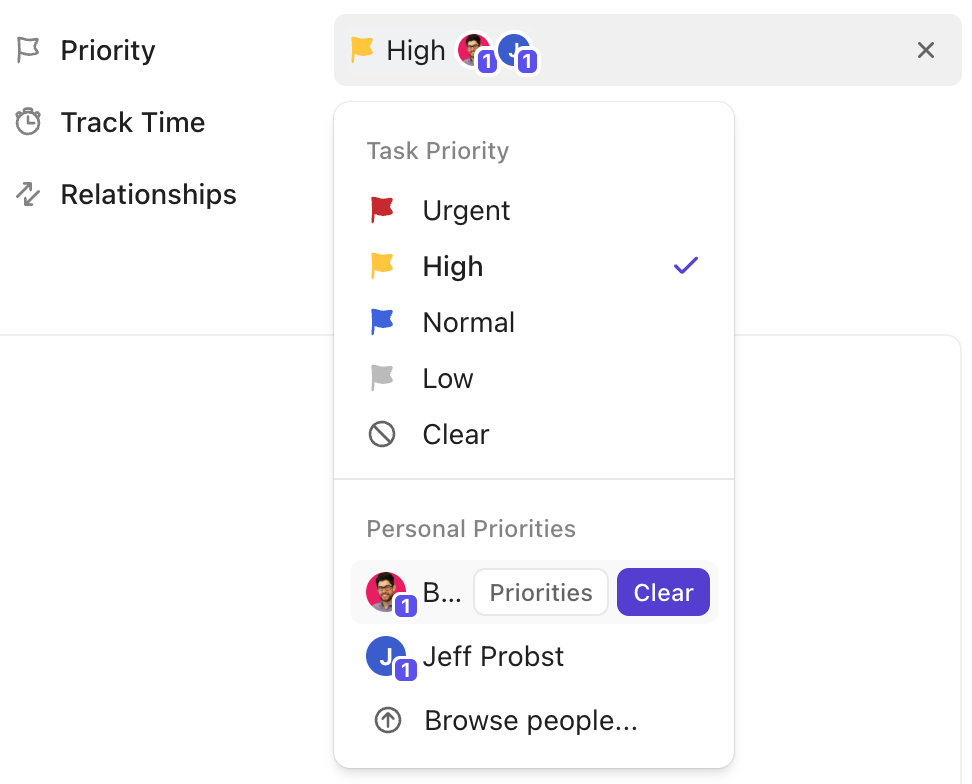This screenshot has width=972, height=784.
Task: Click the blue Normal priority flag
Action: (382, 321)
